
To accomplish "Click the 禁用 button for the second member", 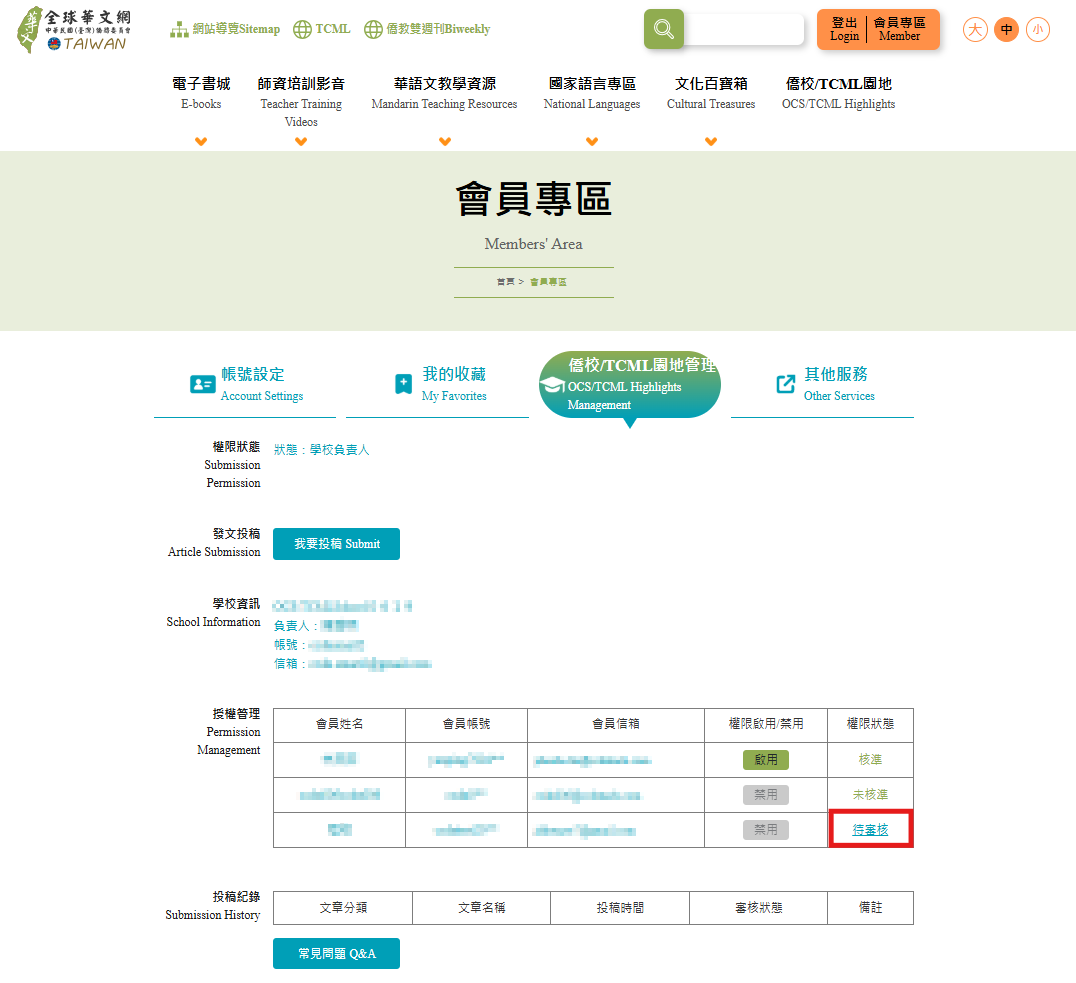I will [x=766, y=794].
